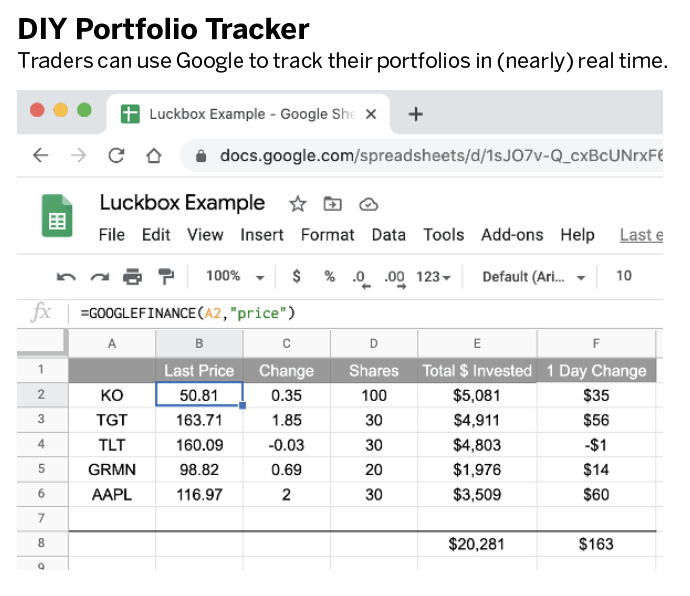
Task: Go to browser home page icon
Action: [154, 155]
